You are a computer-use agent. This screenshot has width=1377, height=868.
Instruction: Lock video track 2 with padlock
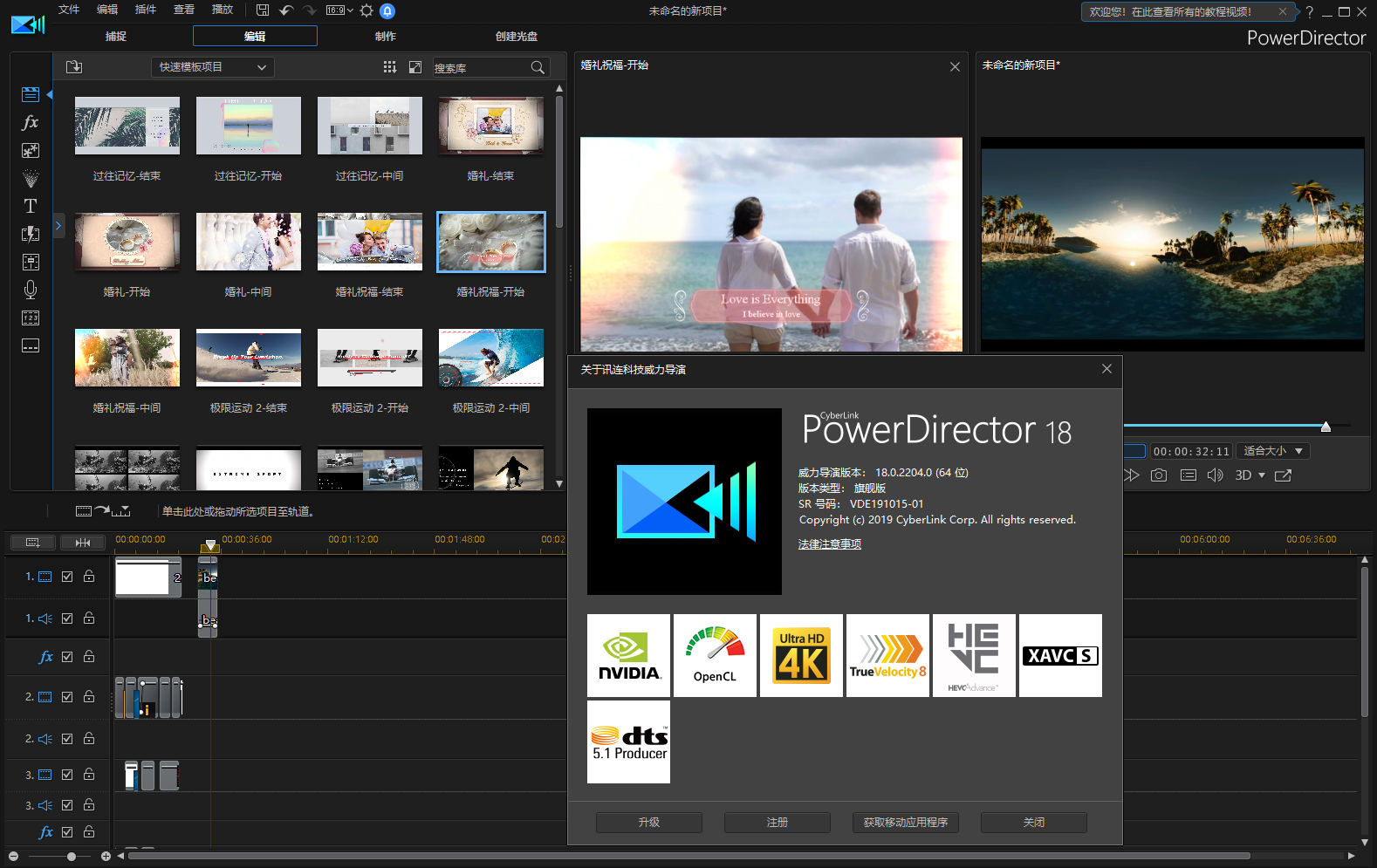[x=89, y=696]
